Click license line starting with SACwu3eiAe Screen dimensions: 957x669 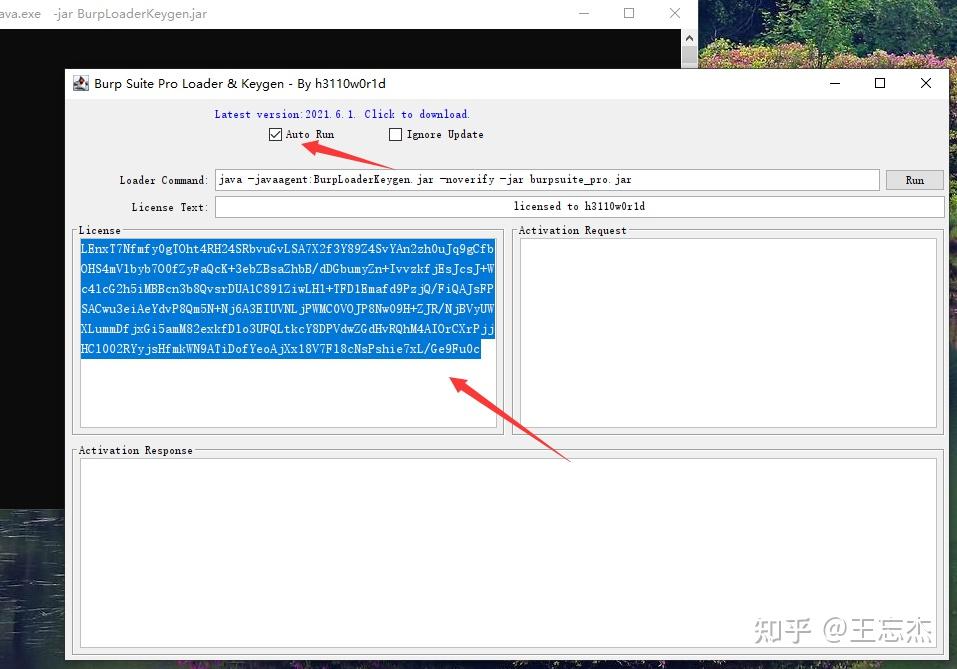pos(287,309)
